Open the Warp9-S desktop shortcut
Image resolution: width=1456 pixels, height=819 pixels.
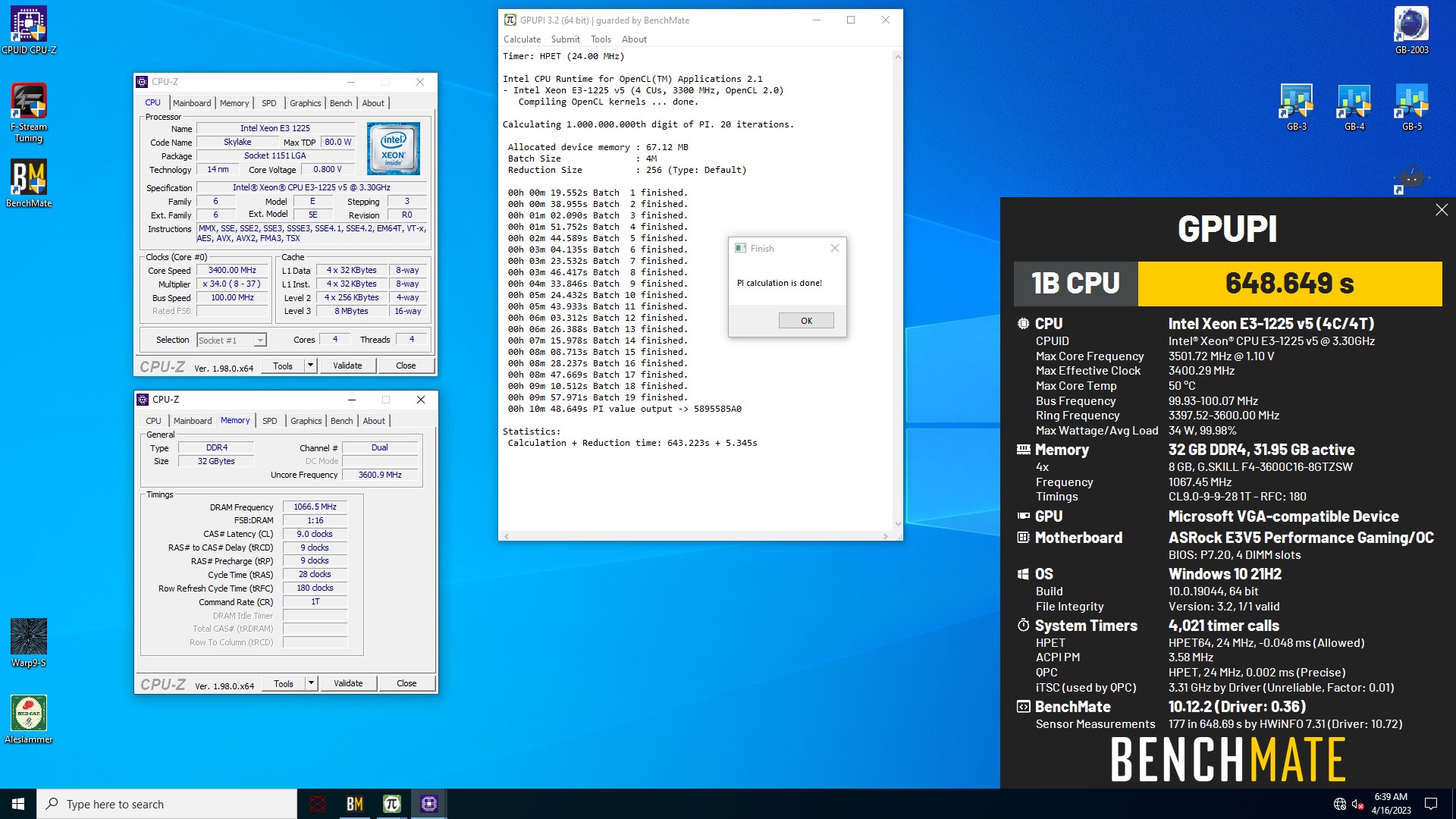click(29, 642)
